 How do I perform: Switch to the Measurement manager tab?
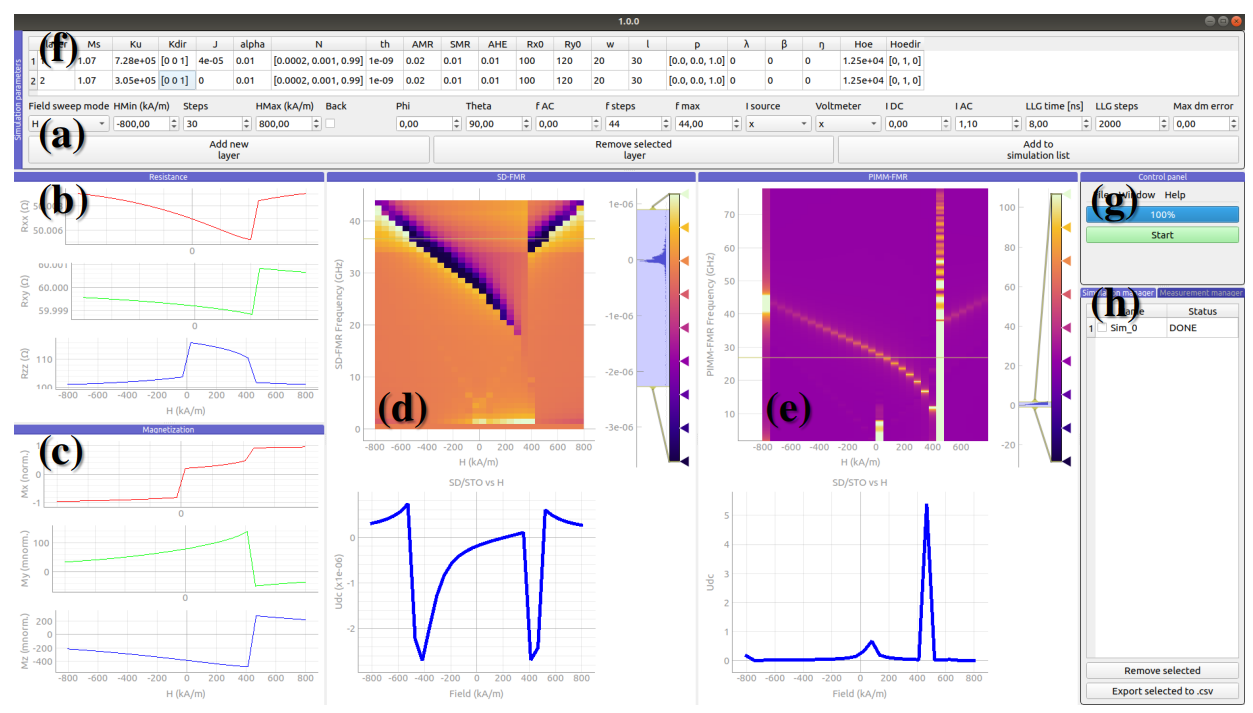click(1200, 293)
